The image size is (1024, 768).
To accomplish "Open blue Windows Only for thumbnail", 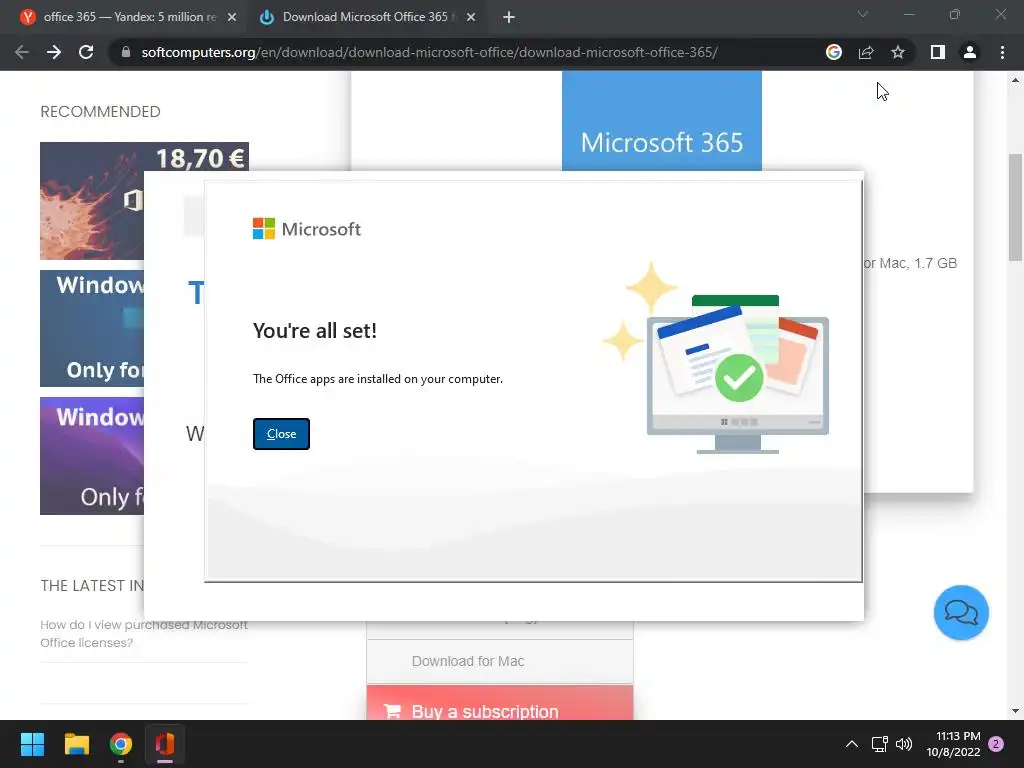I will pyautogui.click(x=92, y=328).
